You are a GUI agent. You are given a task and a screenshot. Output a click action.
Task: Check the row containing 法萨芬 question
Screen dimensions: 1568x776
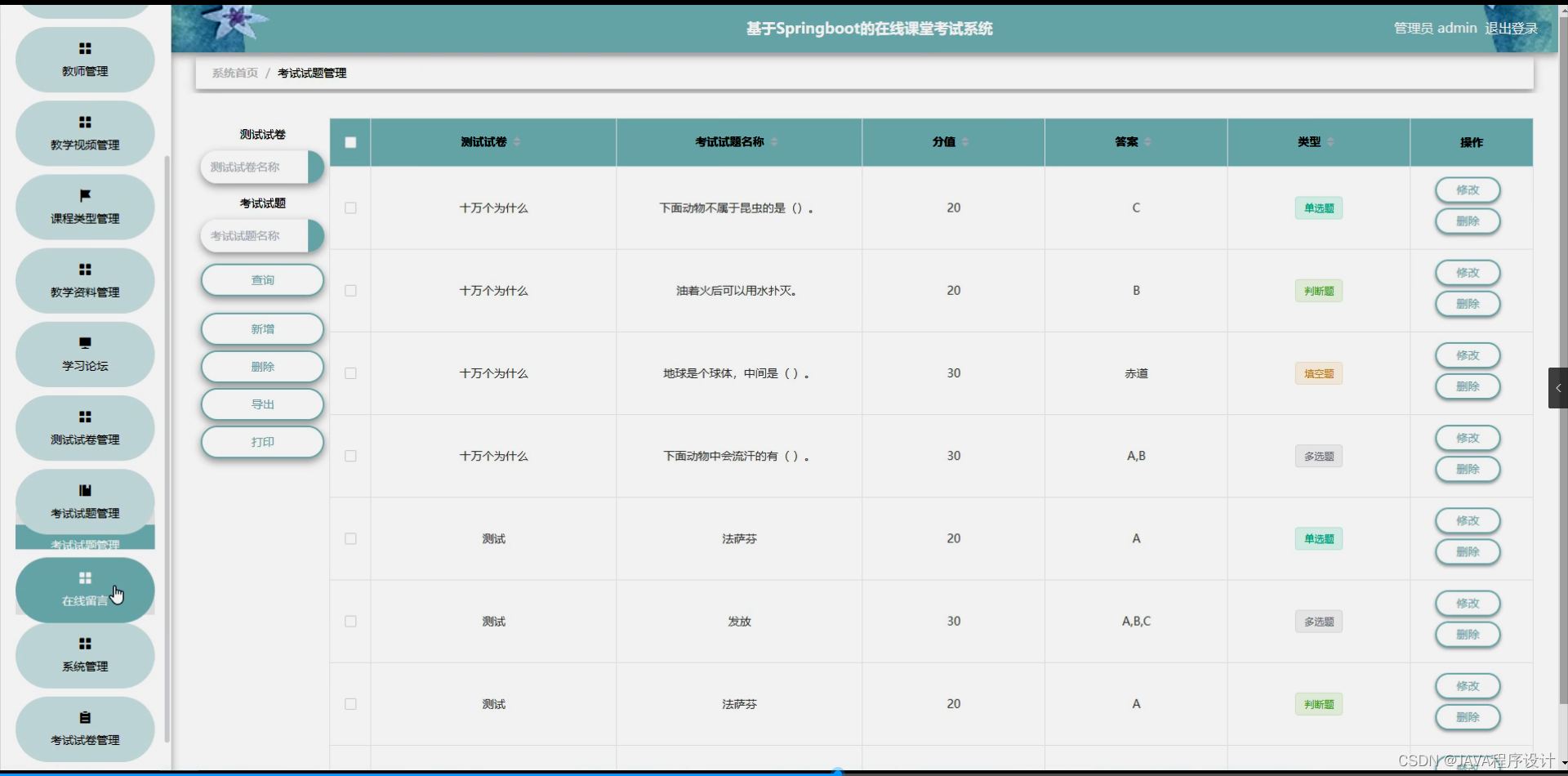coord(350,538)
